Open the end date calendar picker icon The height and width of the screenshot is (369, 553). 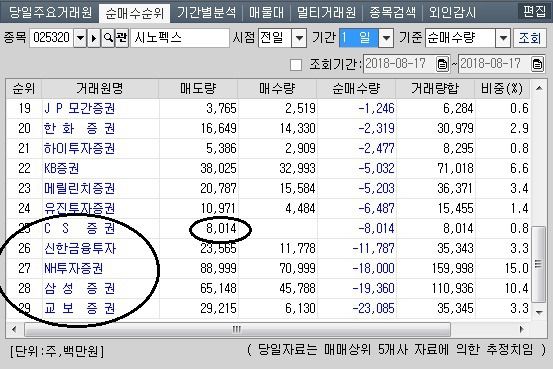click(537, 64)
